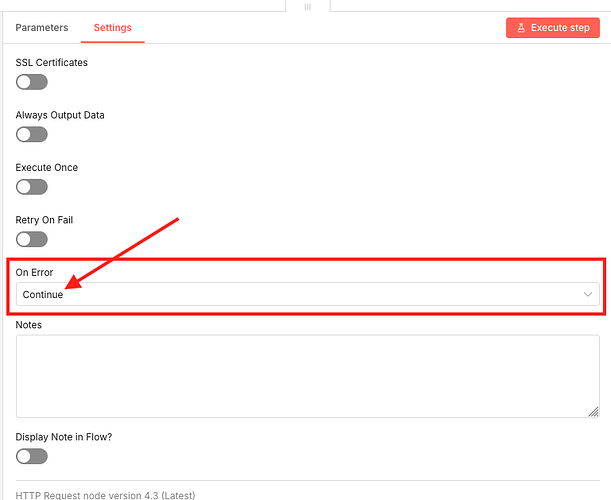This screenshot has width=611, height=500.
Task: Click the HTTP Request node version text
Action: click(x=105, y=495)
